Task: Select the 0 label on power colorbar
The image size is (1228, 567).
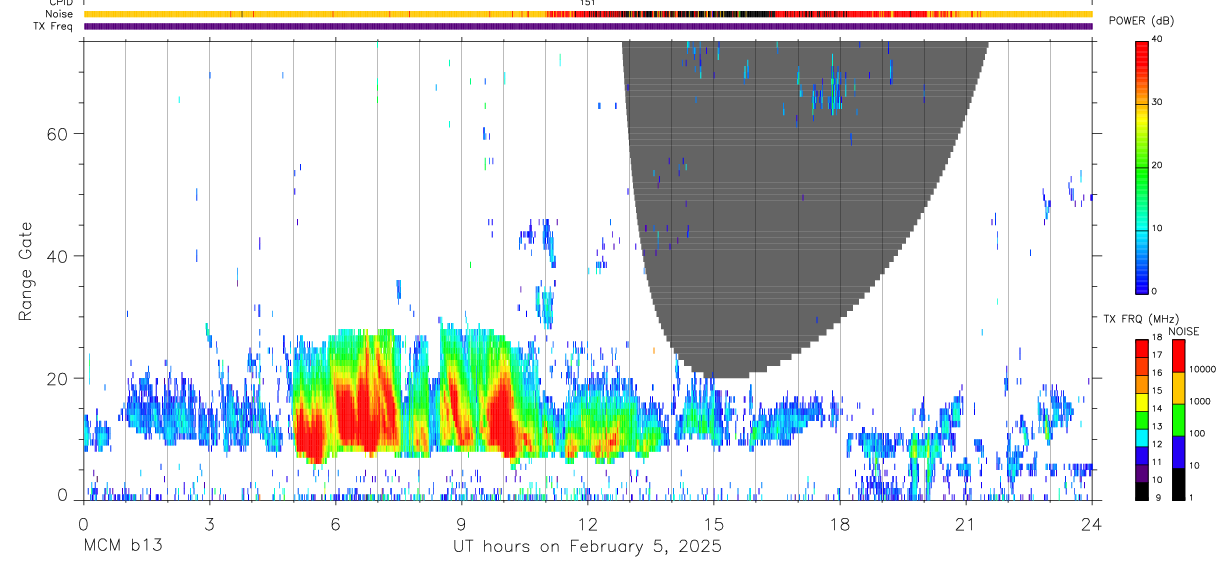Action: pyautogui.click(x=1155, y=291)
